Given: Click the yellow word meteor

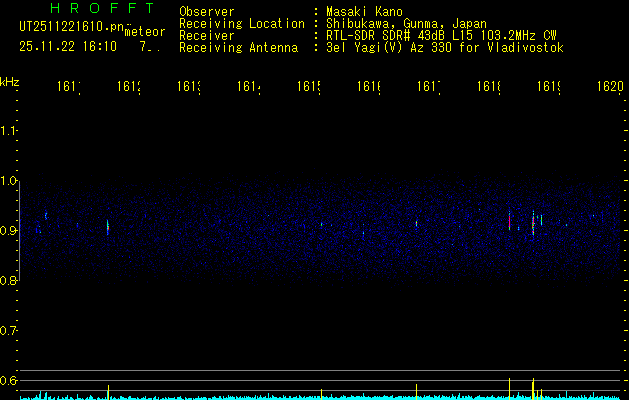Looking at the screenshot, I should (x=145, y=32).
